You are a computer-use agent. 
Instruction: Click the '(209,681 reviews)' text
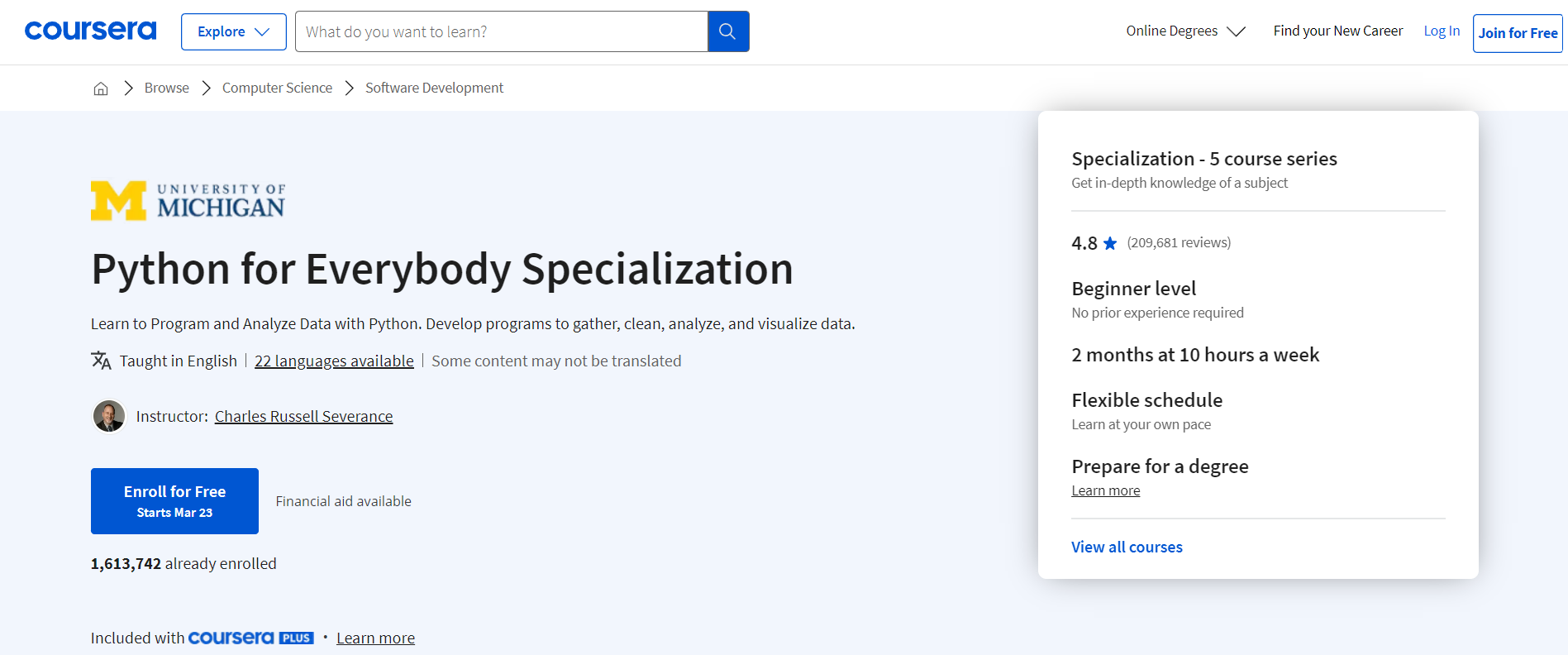[1179, 242]
